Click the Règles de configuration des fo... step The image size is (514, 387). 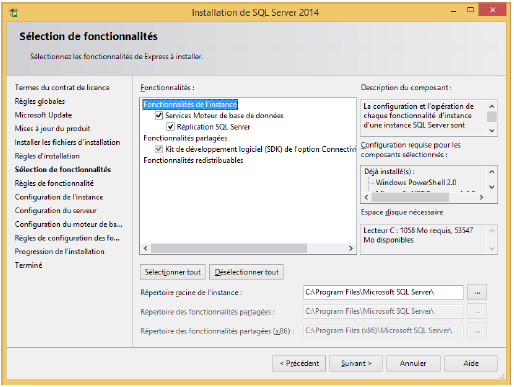[x=67, y=238]
